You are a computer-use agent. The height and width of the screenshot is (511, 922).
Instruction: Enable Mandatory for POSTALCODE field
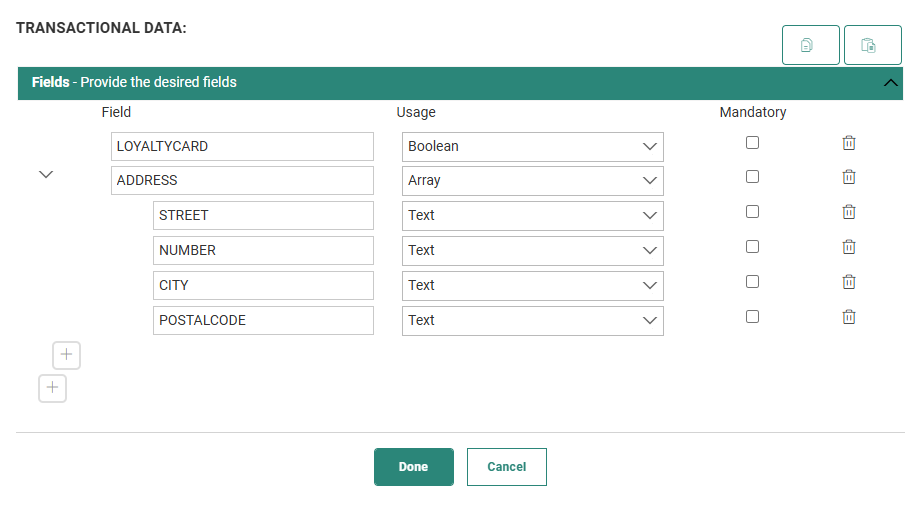point(752,317)
